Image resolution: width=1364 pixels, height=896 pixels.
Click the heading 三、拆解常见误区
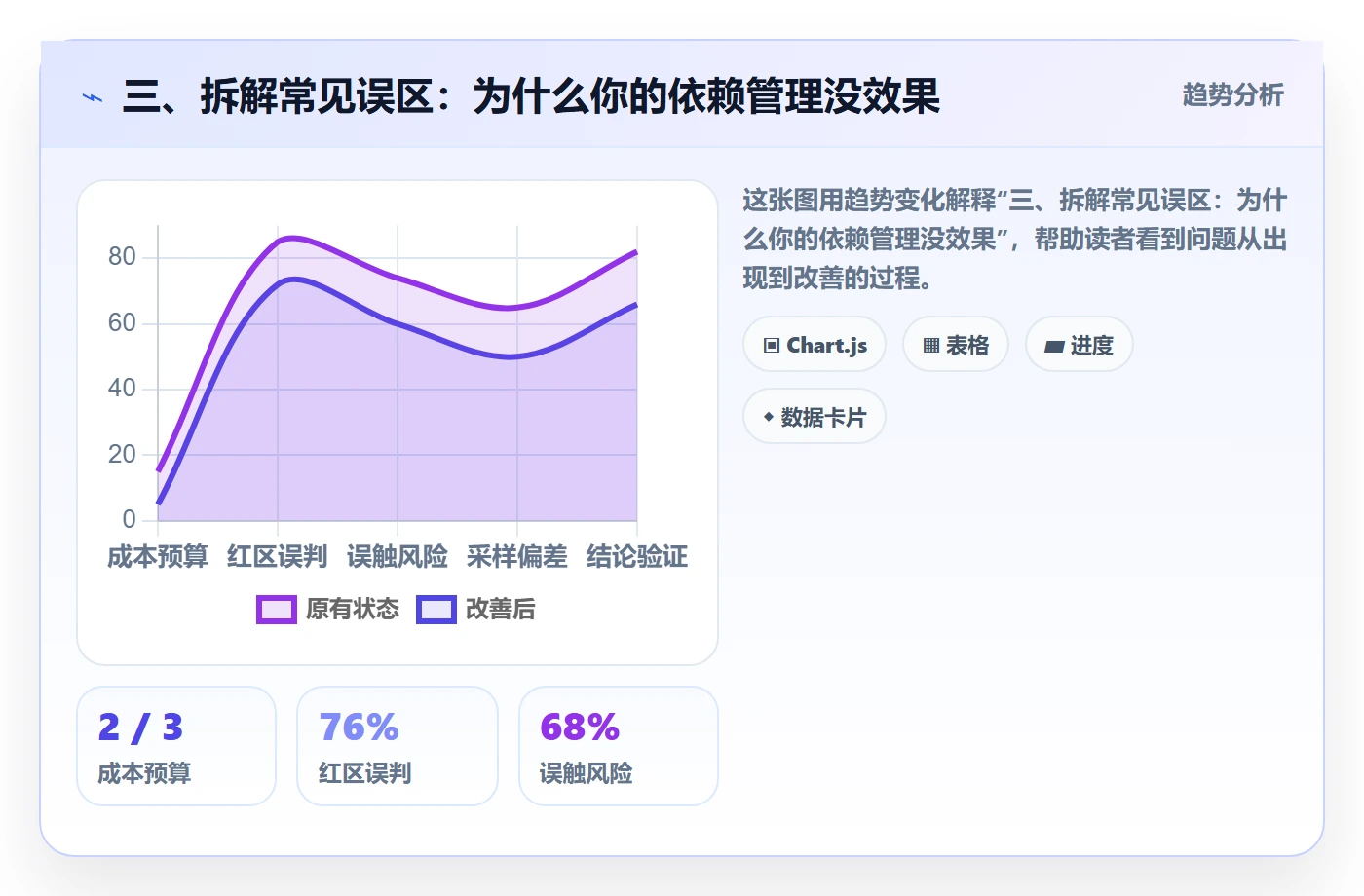point(531,96)
